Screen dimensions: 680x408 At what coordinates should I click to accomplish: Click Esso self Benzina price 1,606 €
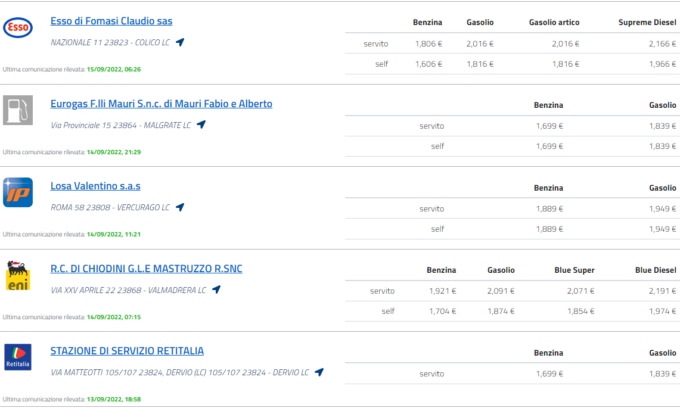[x=428, y=62]
